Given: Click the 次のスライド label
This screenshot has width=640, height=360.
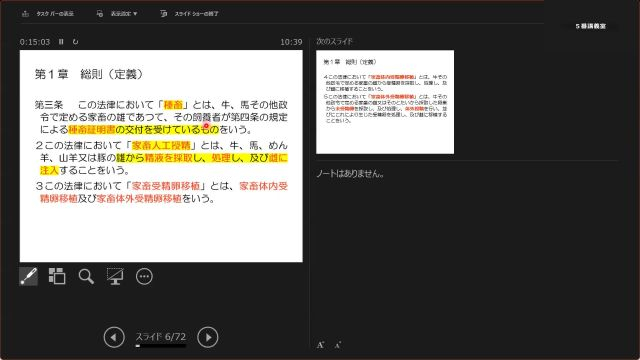Looking at the screenshot, I should pos(334,41).
